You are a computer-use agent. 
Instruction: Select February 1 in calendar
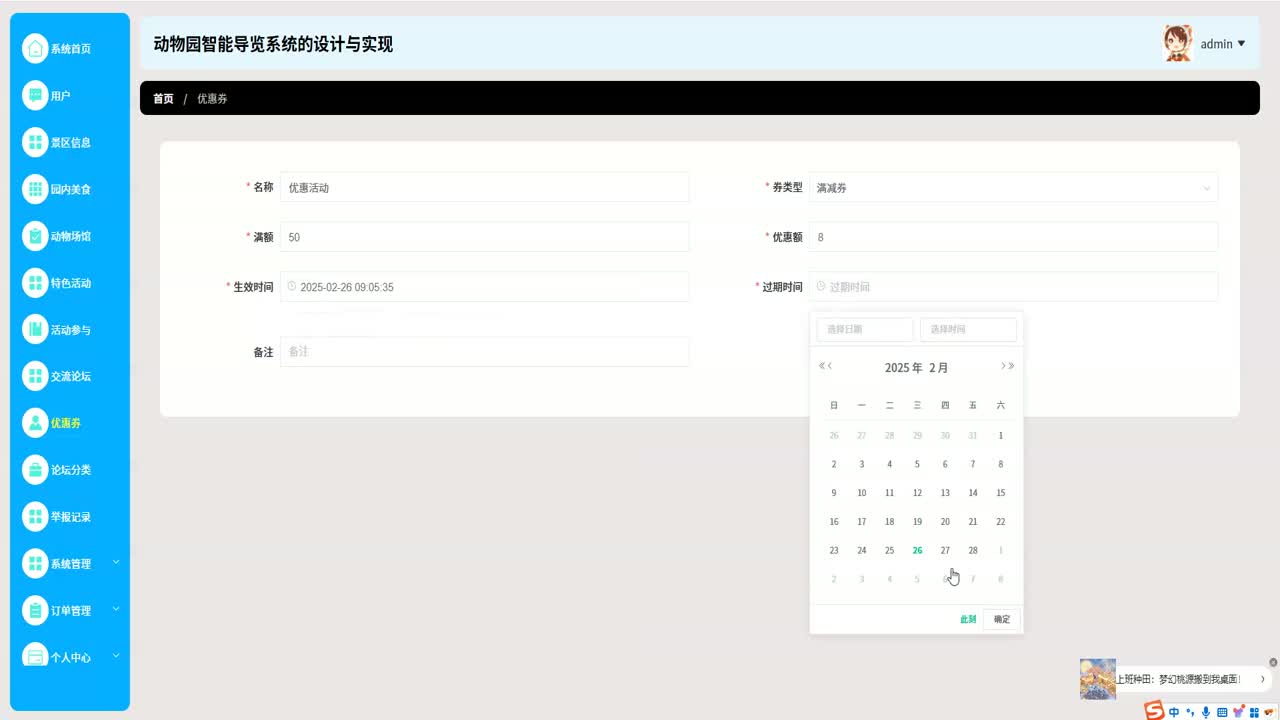1000,436
